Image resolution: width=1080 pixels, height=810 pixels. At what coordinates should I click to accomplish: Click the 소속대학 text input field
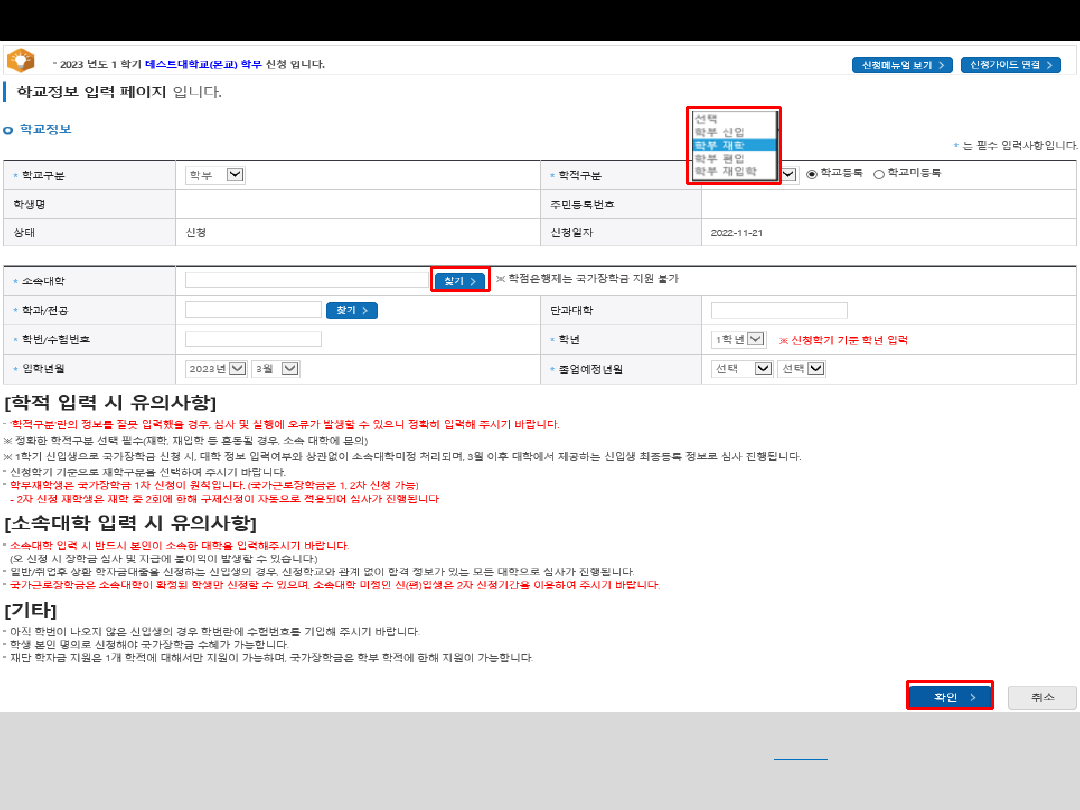306,281
